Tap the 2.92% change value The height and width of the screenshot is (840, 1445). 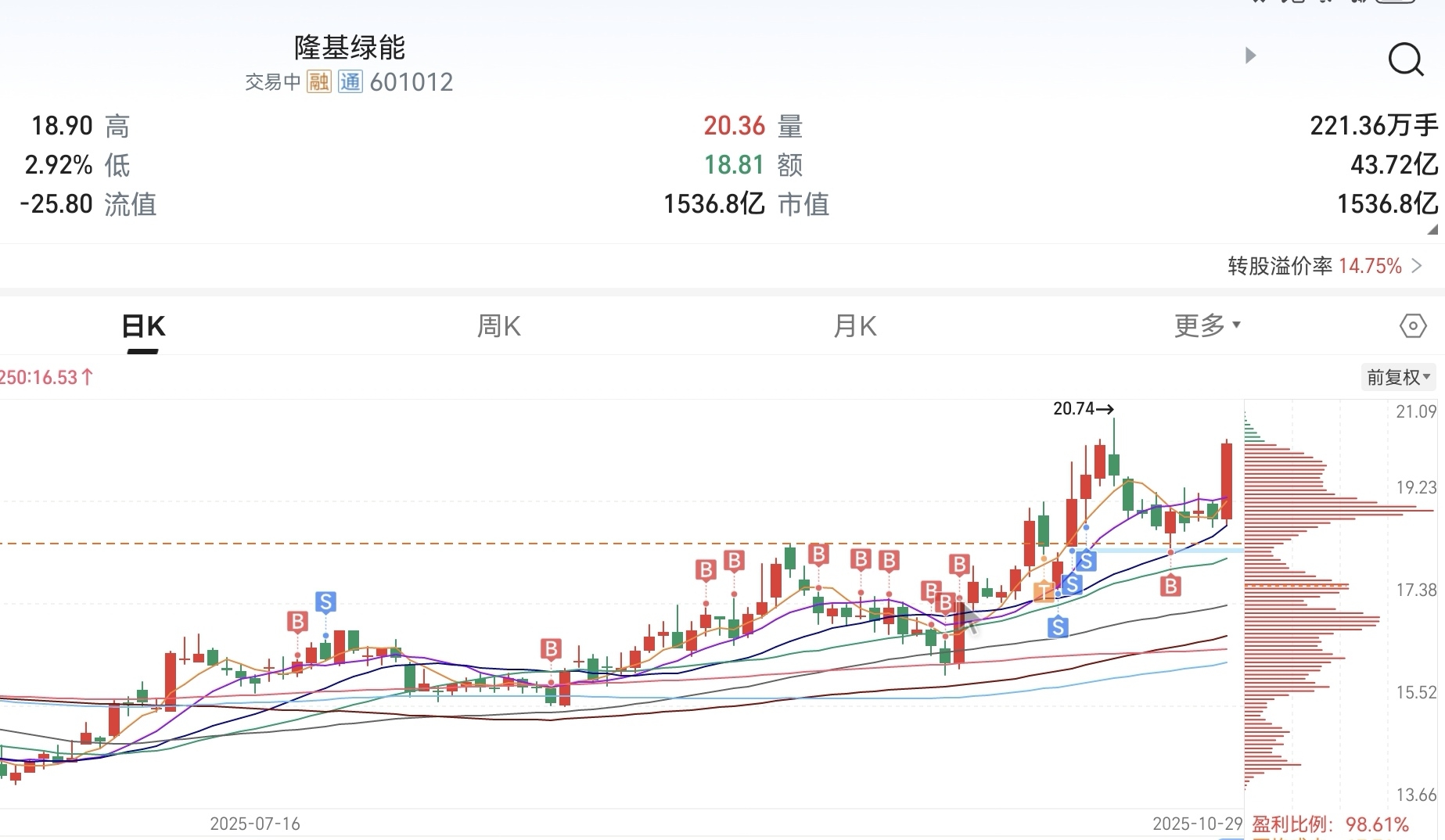click(59, 165)
